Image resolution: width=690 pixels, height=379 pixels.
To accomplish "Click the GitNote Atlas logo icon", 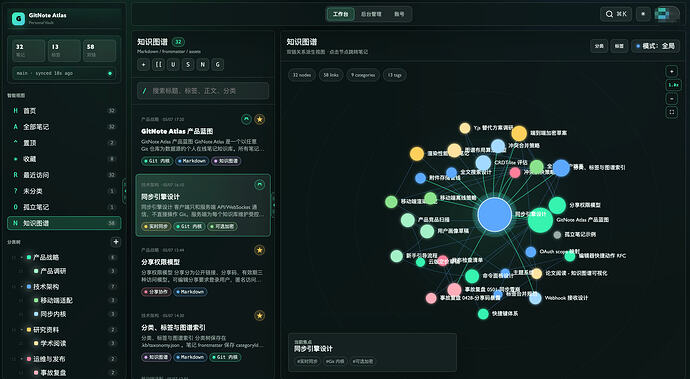I will pos(18,18).
